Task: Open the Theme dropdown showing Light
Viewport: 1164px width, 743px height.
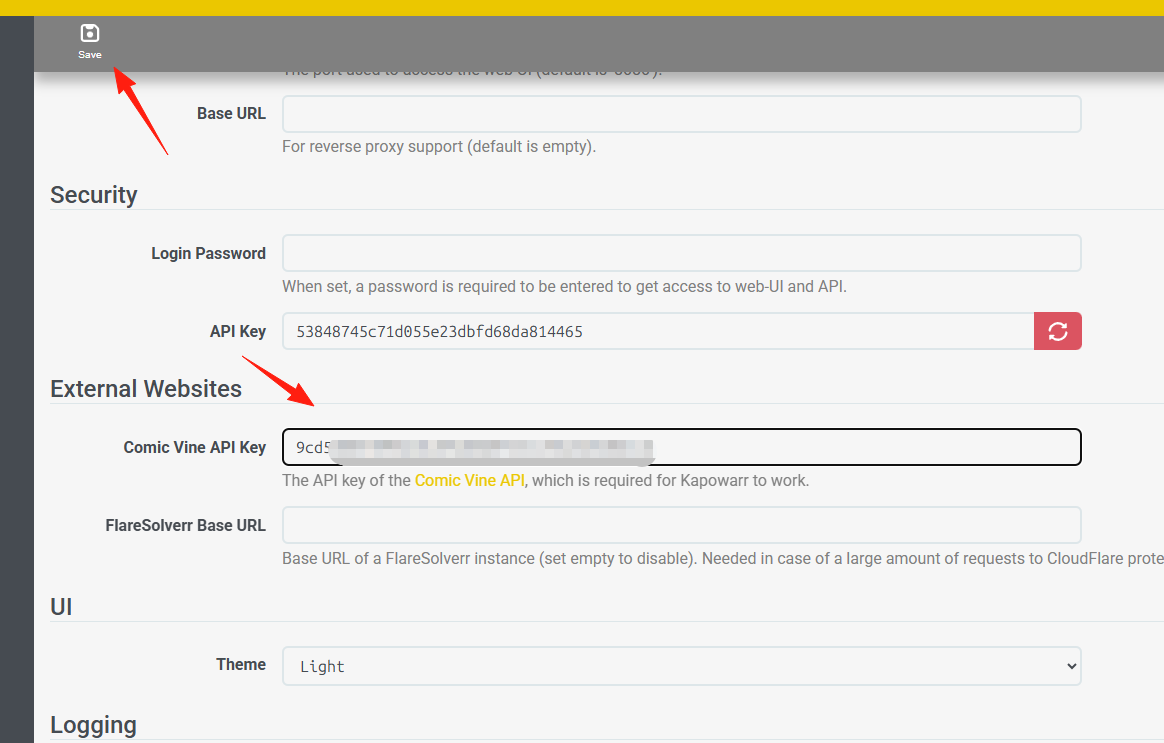Action: 681,666
